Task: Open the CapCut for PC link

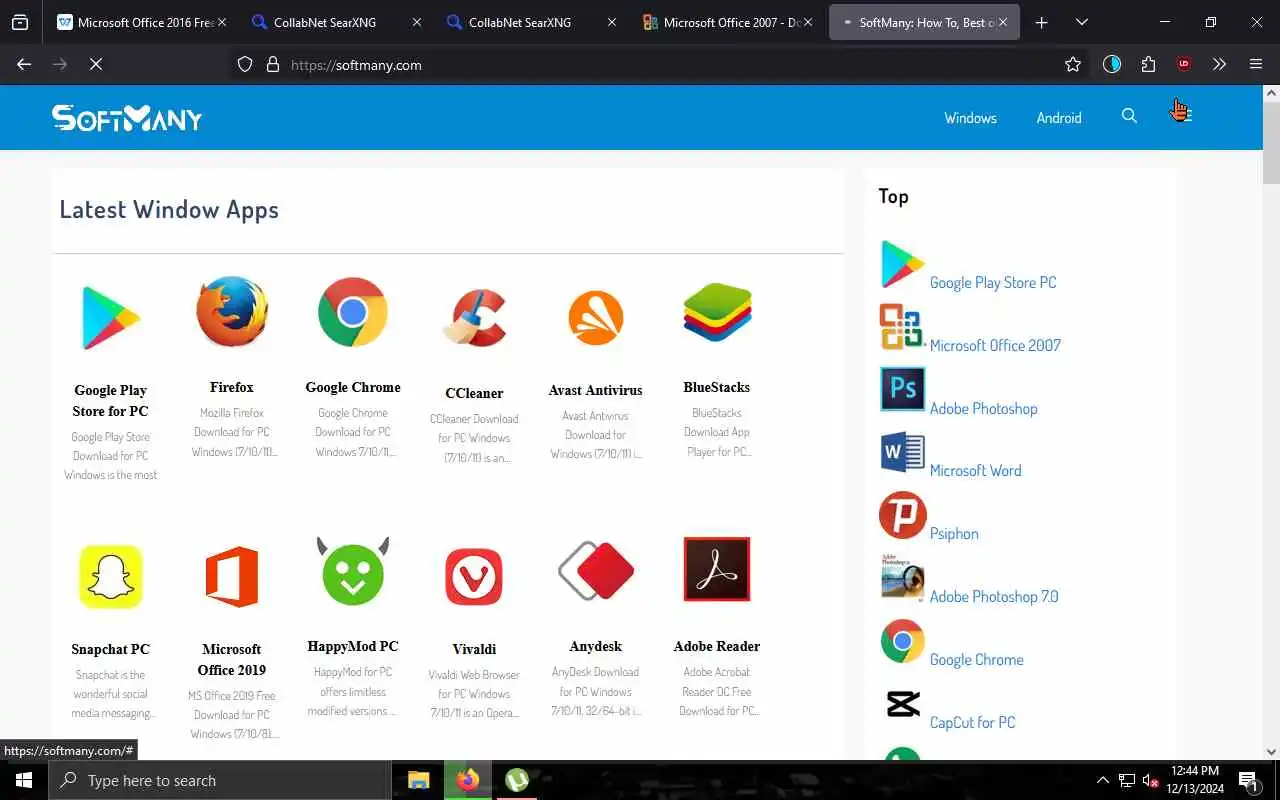Action: (x=972, y=722)
